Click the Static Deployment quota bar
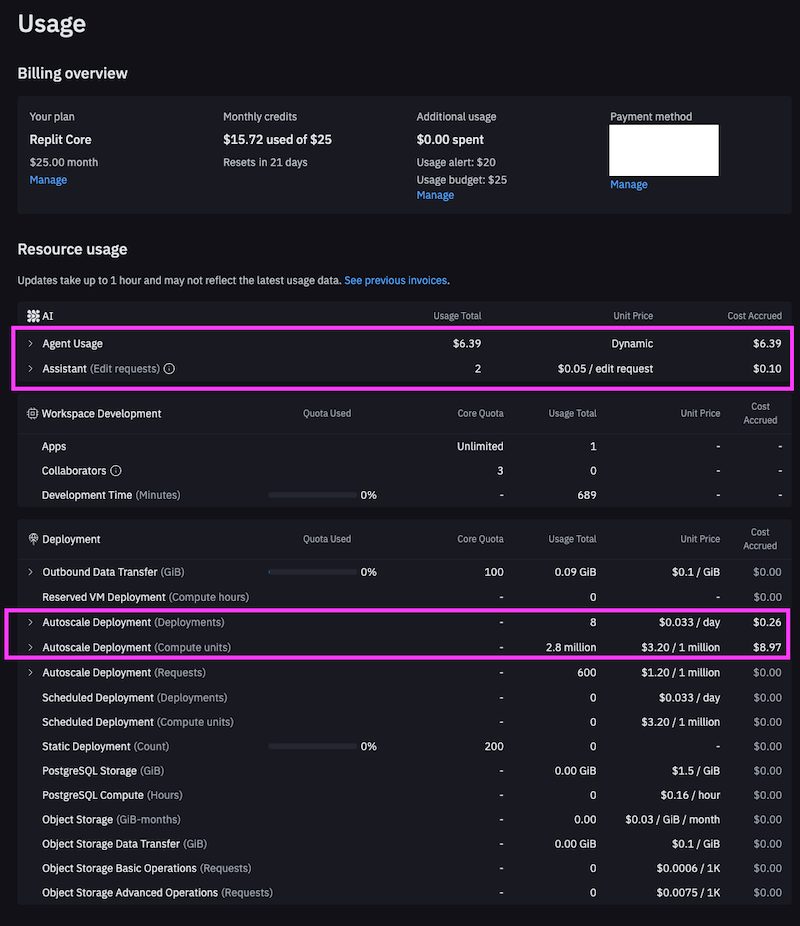The image size is (800, 926). point(312,746)
